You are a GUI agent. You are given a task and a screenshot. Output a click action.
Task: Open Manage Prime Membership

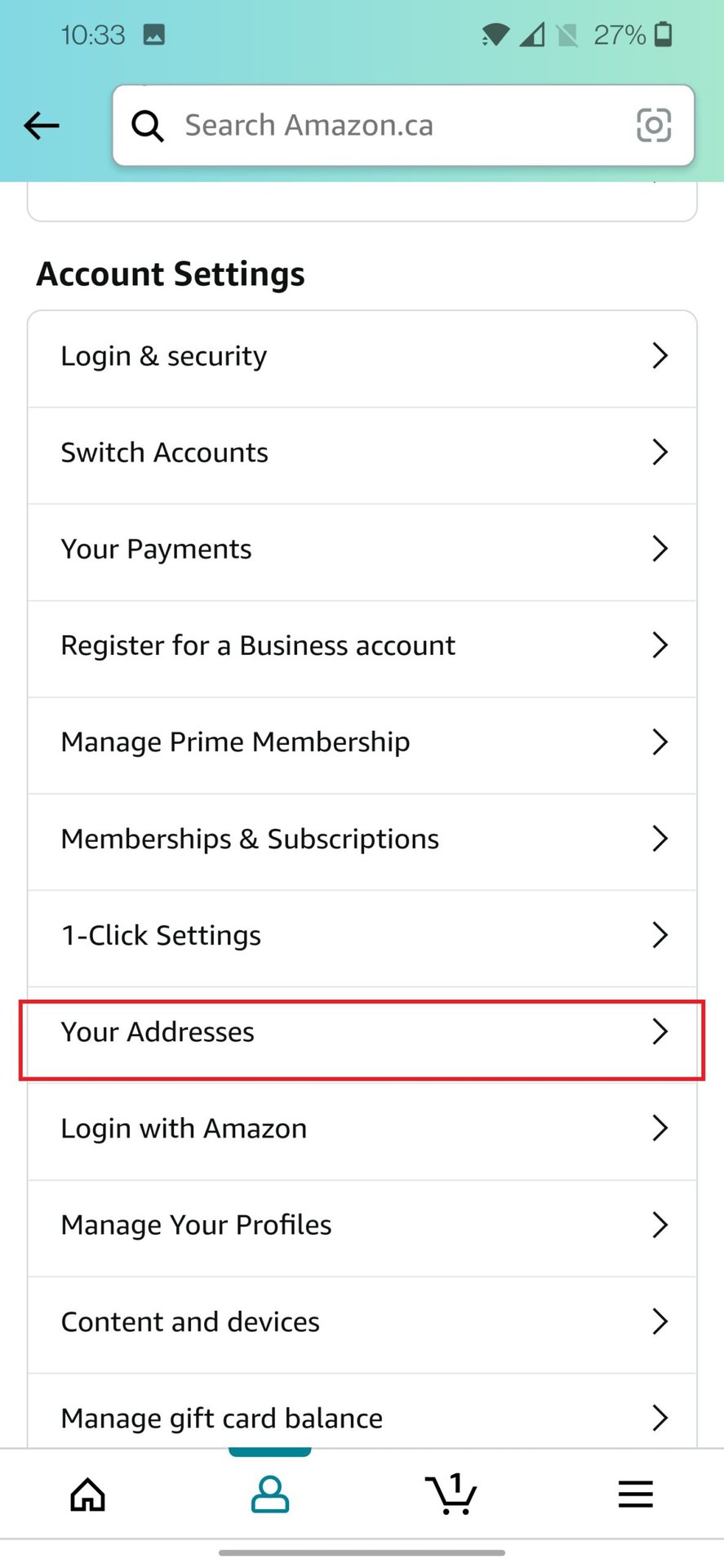236,742
